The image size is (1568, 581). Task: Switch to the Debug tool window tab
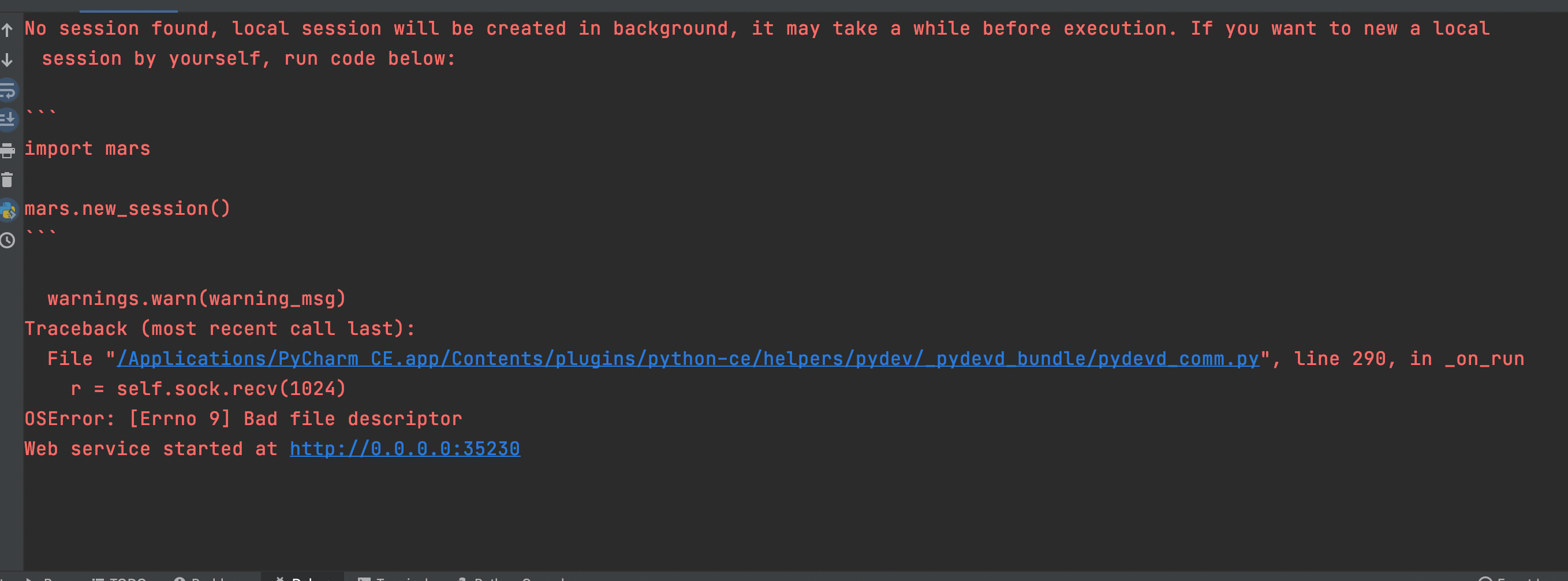[x=303, y=578]
